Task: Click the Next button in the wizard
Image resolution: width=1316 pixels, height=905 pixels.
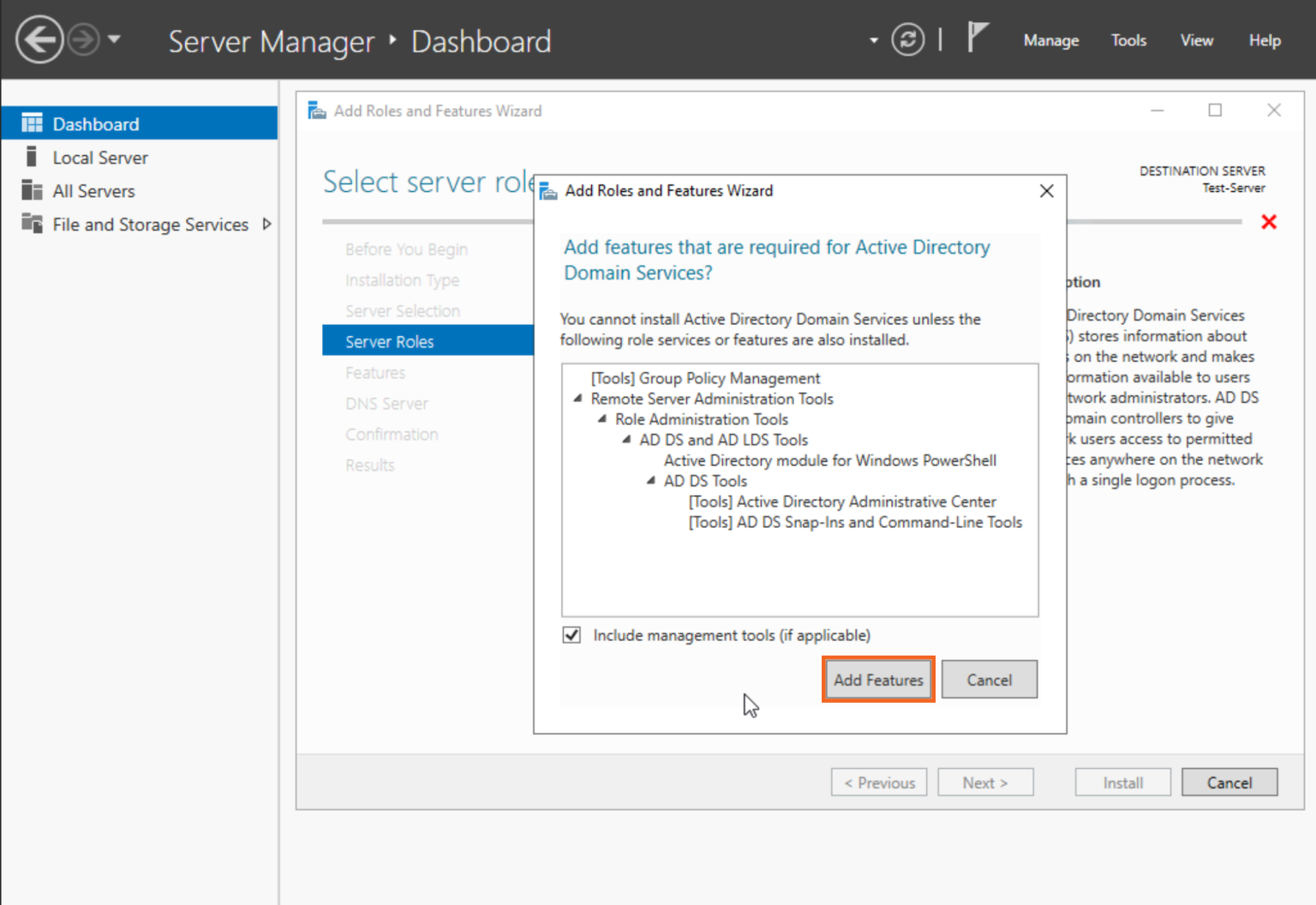Action: pos(984,782)
